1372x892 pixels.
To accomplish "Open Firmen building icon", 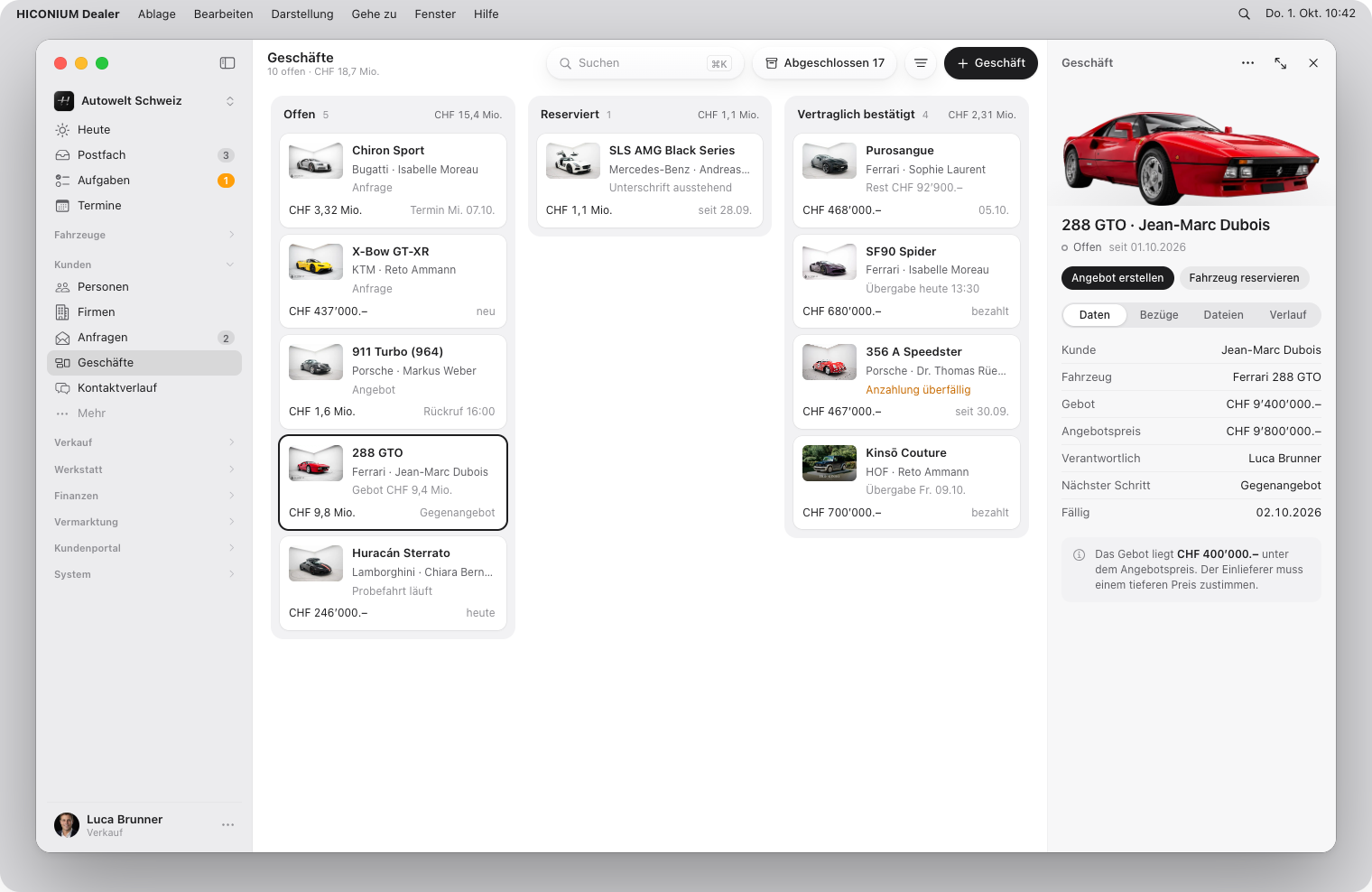I will tap(62, 312).
